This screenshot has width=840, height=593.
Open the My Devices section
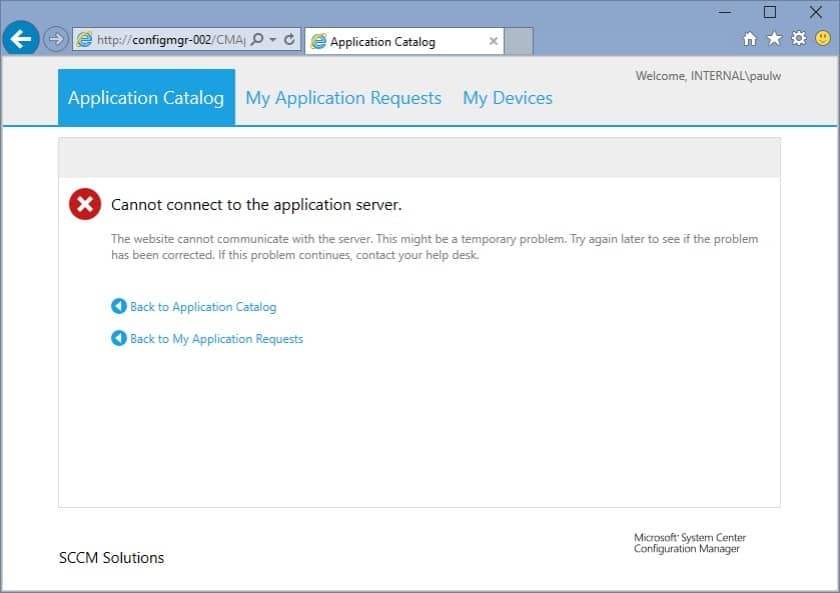(507, 97)
